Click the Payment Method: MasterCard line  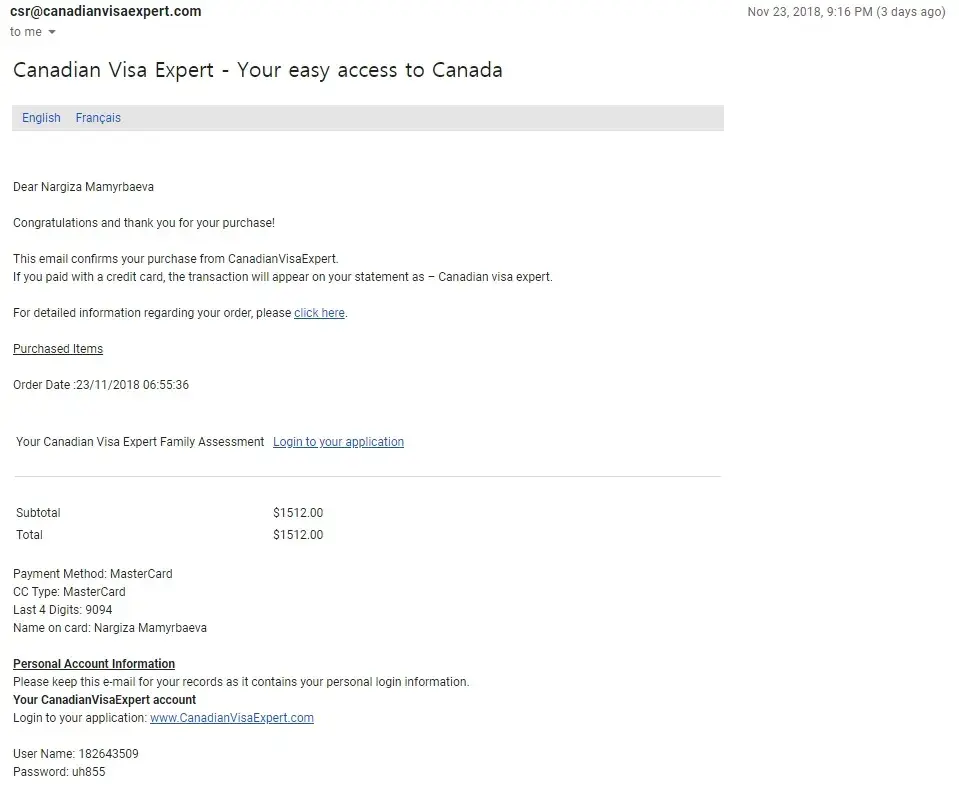pyautogui.click(x=93, y=574)
